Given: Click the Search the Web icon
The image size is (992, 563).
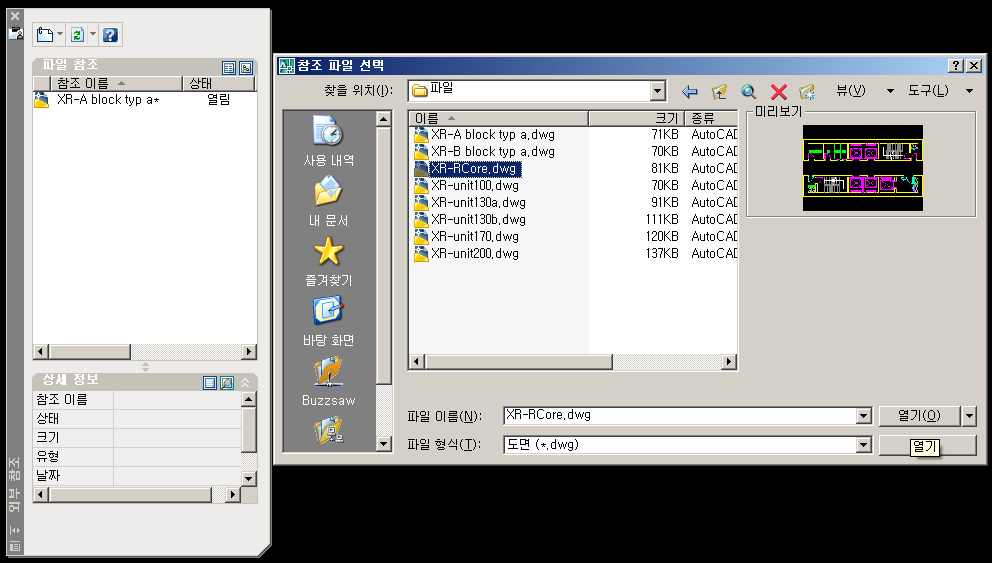Looking at the screenshot, I should pyautogui.click(x=748, y=91).
